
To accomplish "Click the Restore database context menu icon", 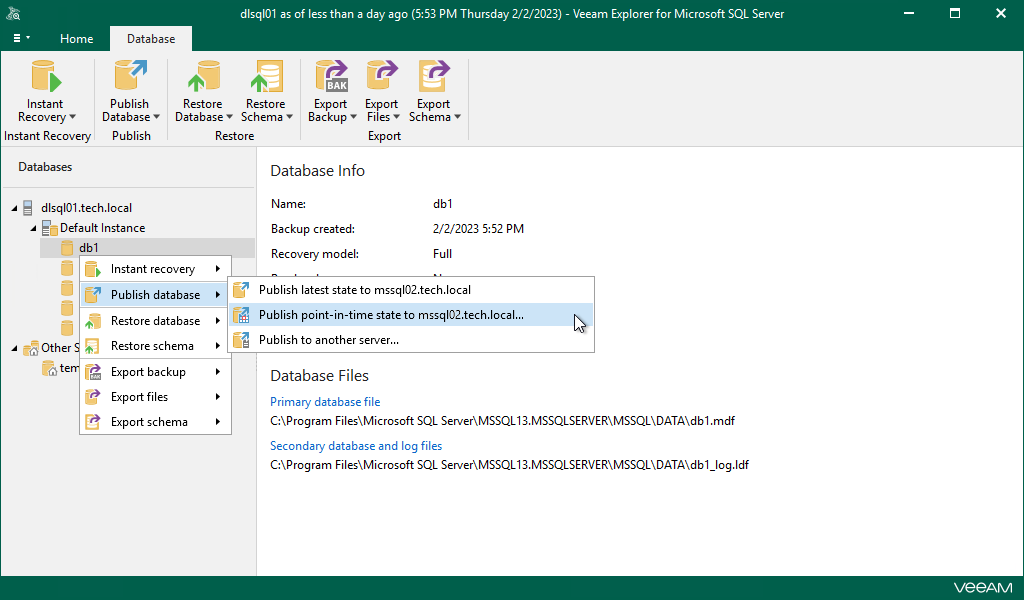I will tap(93, 321).
